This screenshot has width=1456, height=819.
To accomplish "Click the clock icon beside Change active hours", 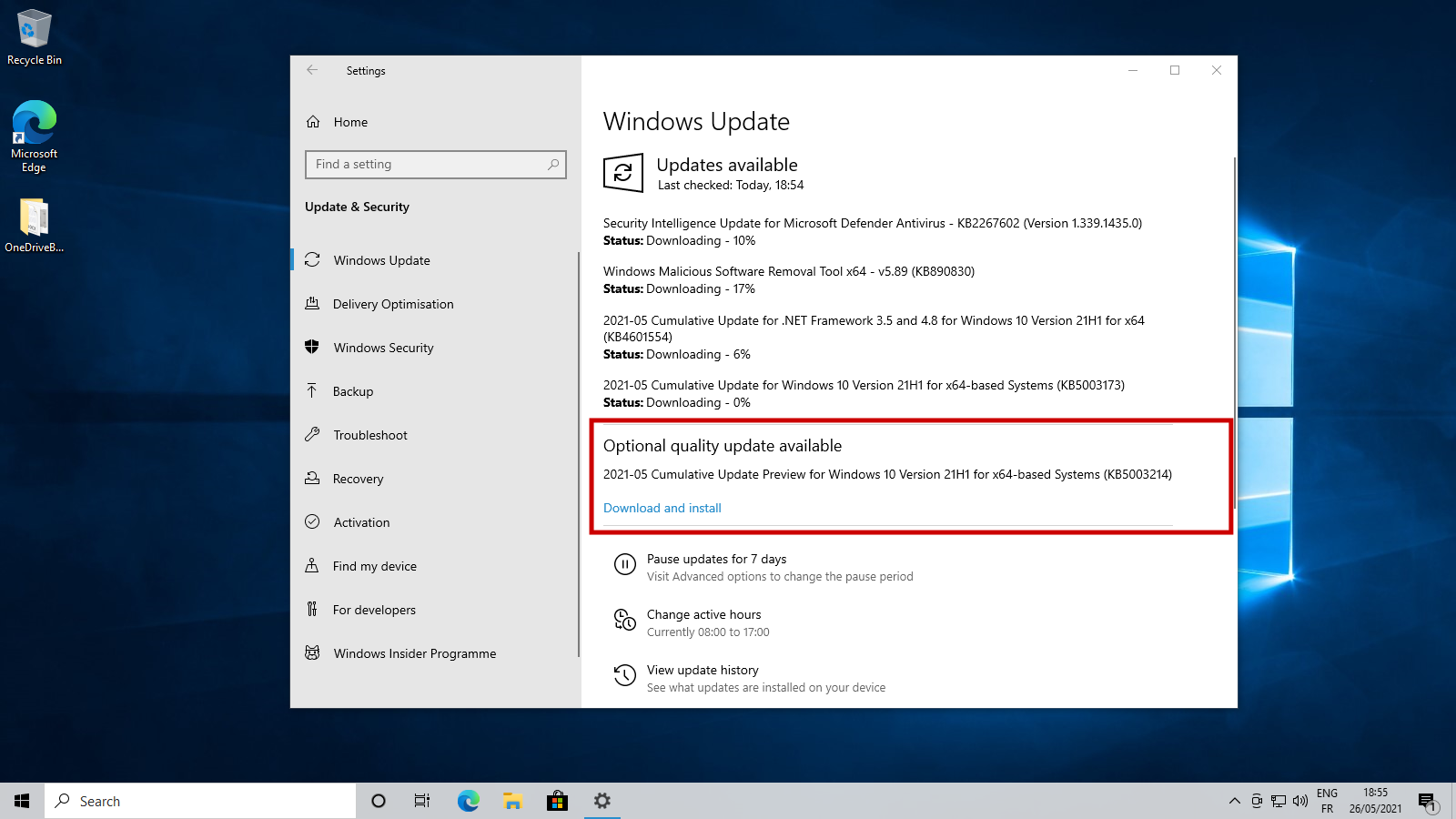I will click(625, 620).
